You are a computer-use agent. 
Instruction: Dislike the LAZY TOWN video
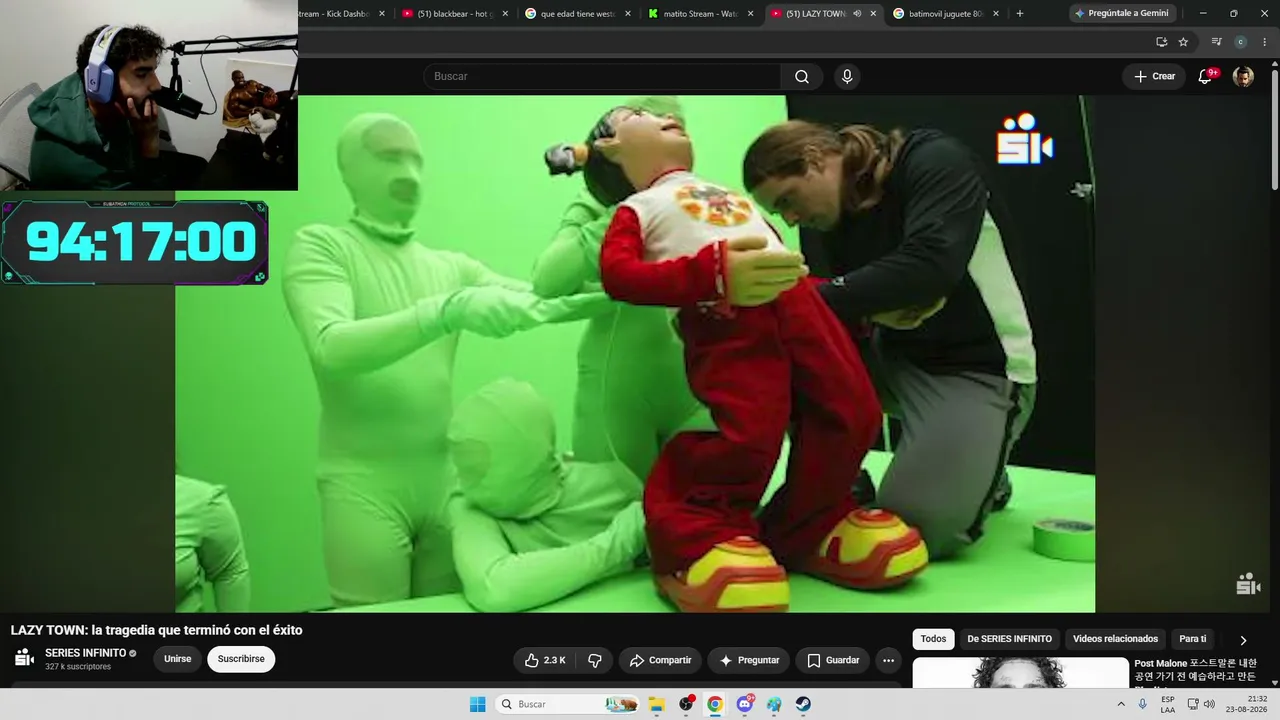(x=595, y=660)
